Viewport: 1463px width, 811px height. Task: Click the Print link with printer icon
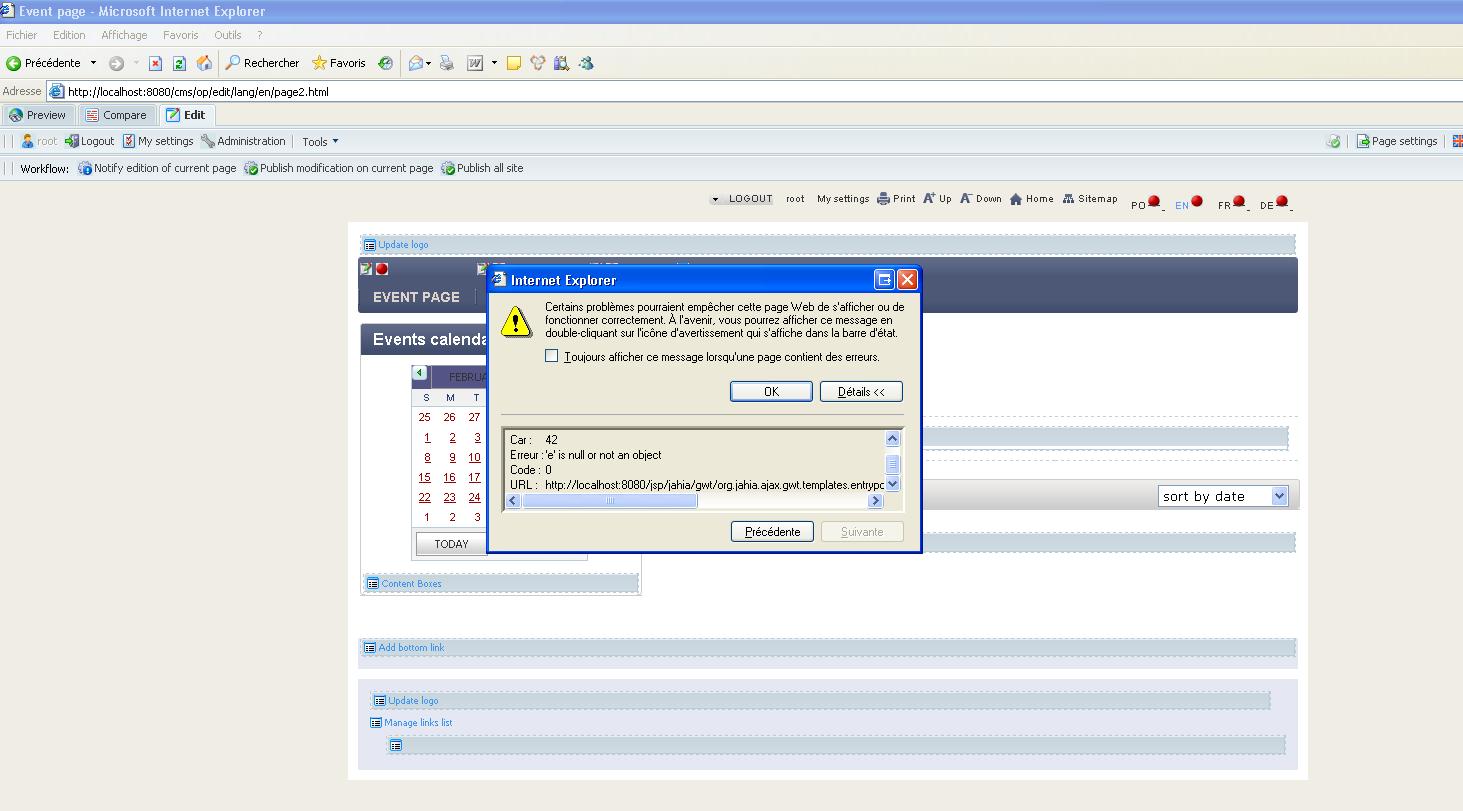point(896,199)
